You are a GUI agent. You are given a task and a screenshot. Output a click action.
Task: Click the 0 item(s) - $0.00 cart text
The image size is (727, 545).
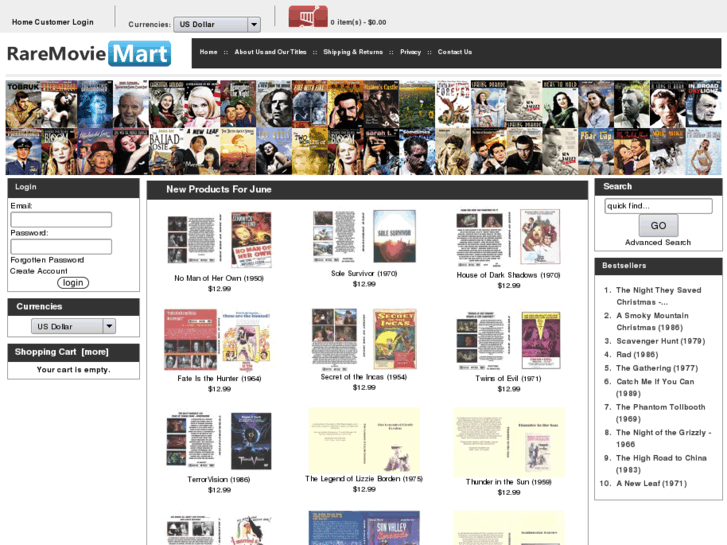(358, 22)
